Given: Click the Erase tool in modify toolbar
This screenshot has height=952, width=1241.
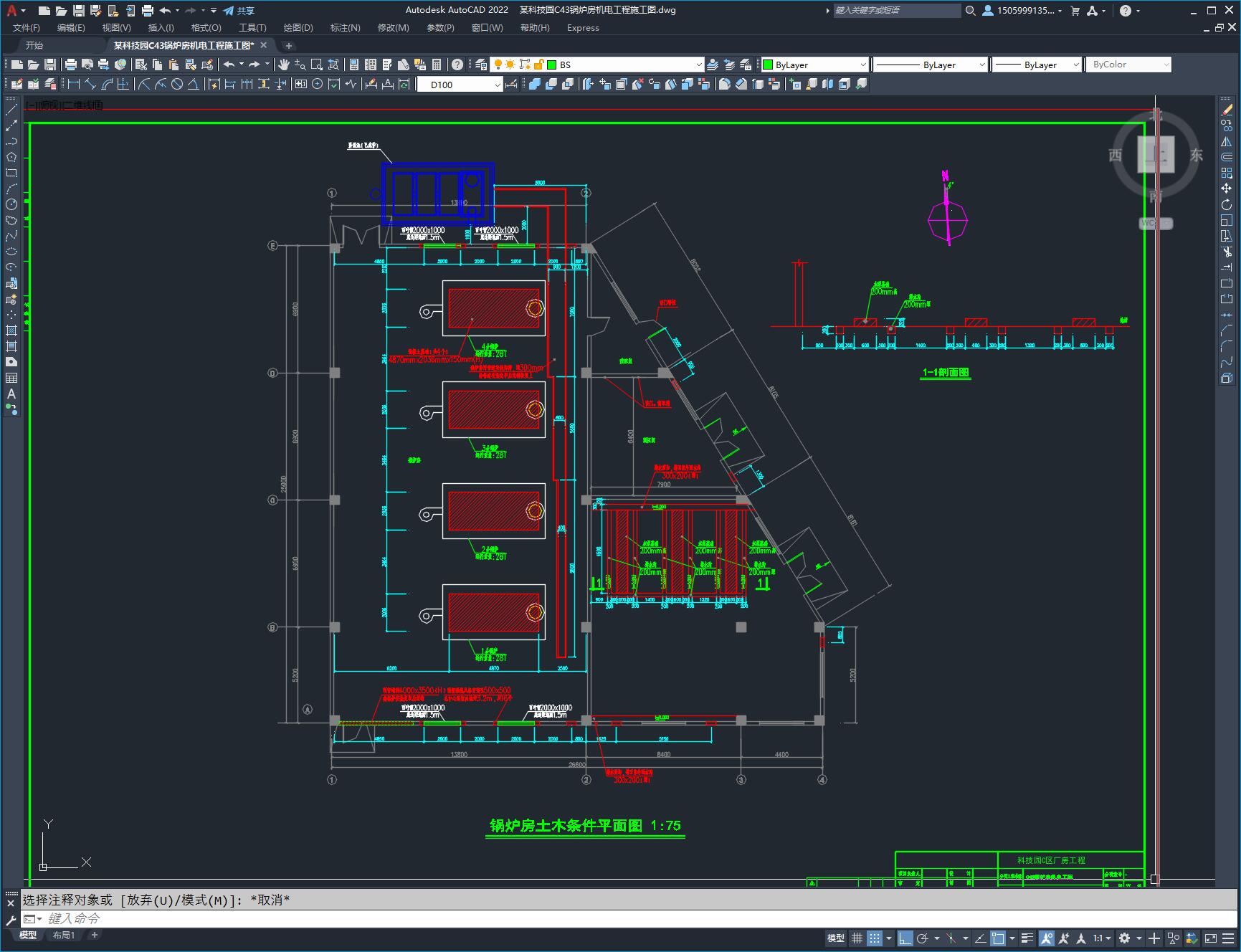Looking at the screenshot, I should click(x=1227, y=110).
